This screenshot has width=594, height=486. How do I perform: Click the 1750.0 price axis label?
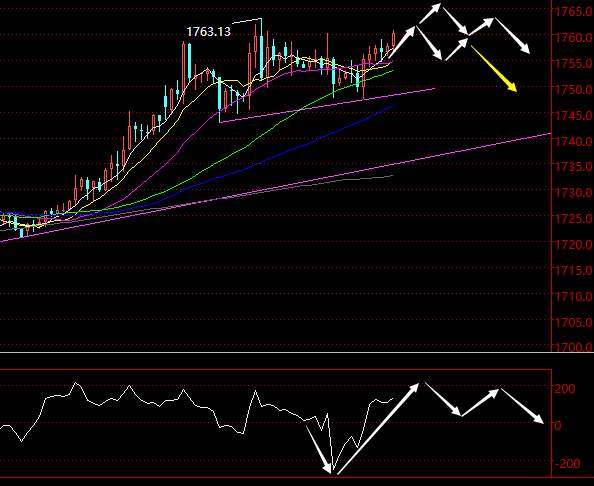pos(574,89)
